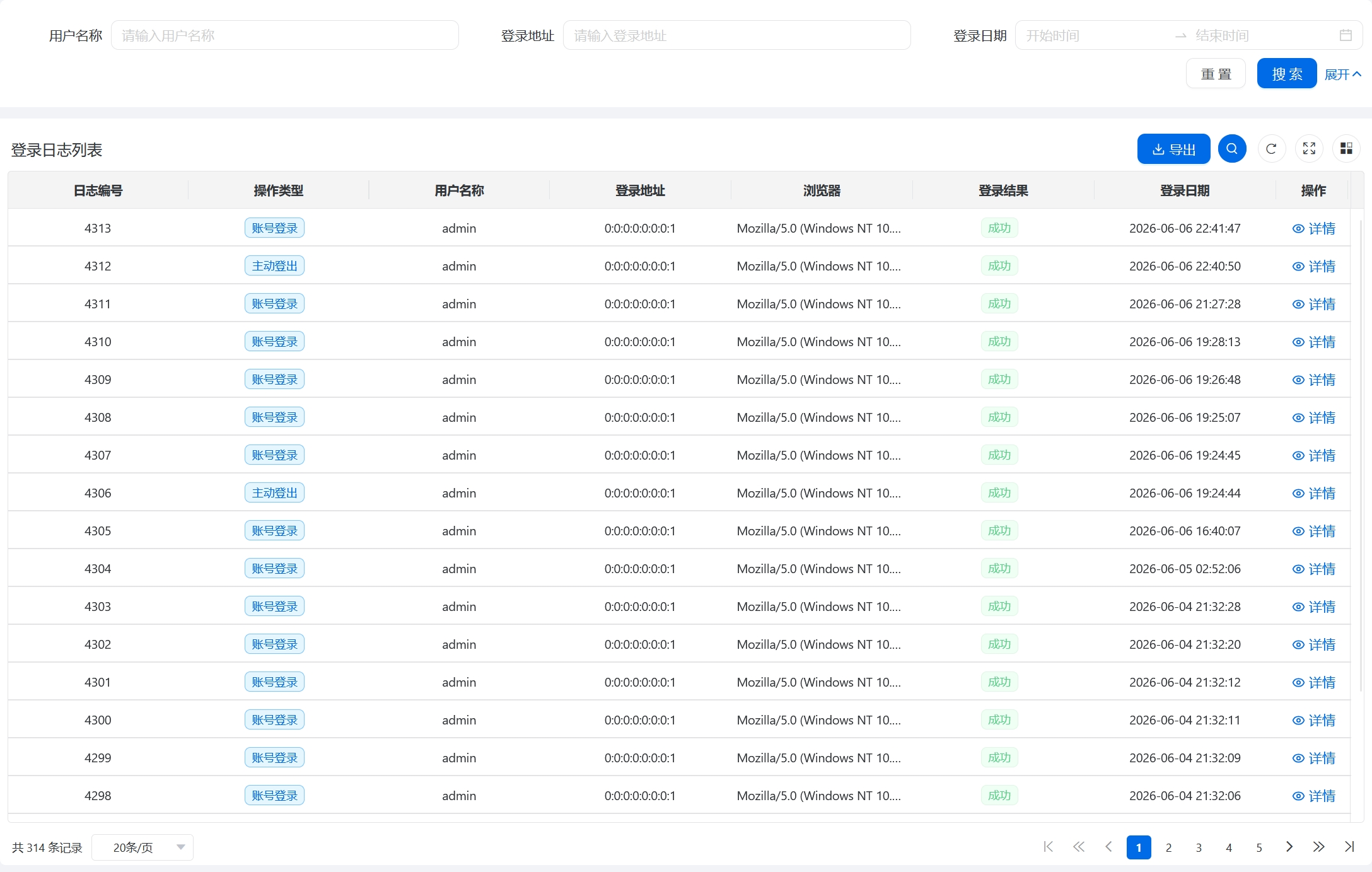
Task: Click the 导出 export button
Action: click(1173, 149)
